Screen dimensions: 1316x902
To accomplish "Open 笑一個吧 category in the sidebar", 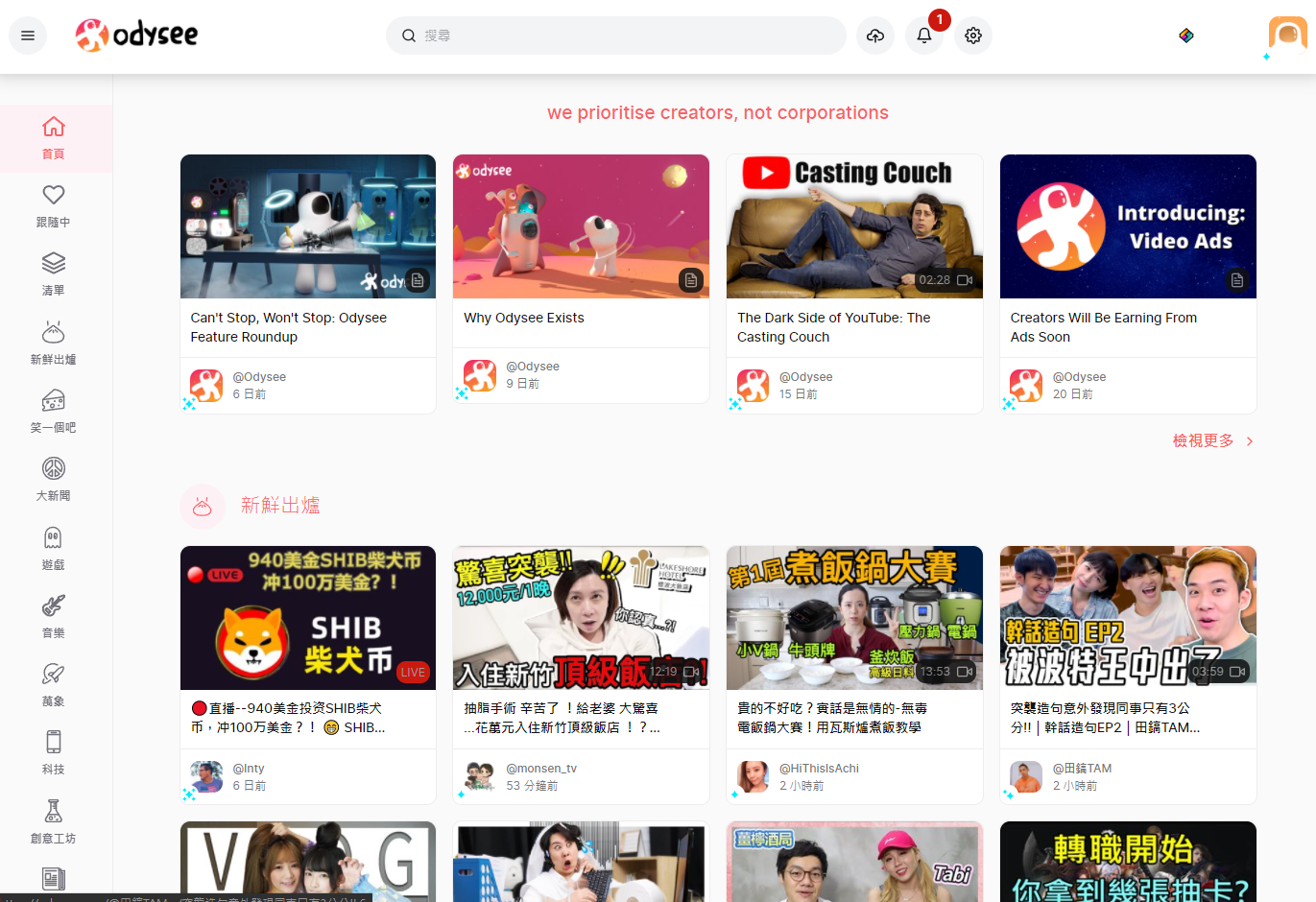I will [54, 413].
